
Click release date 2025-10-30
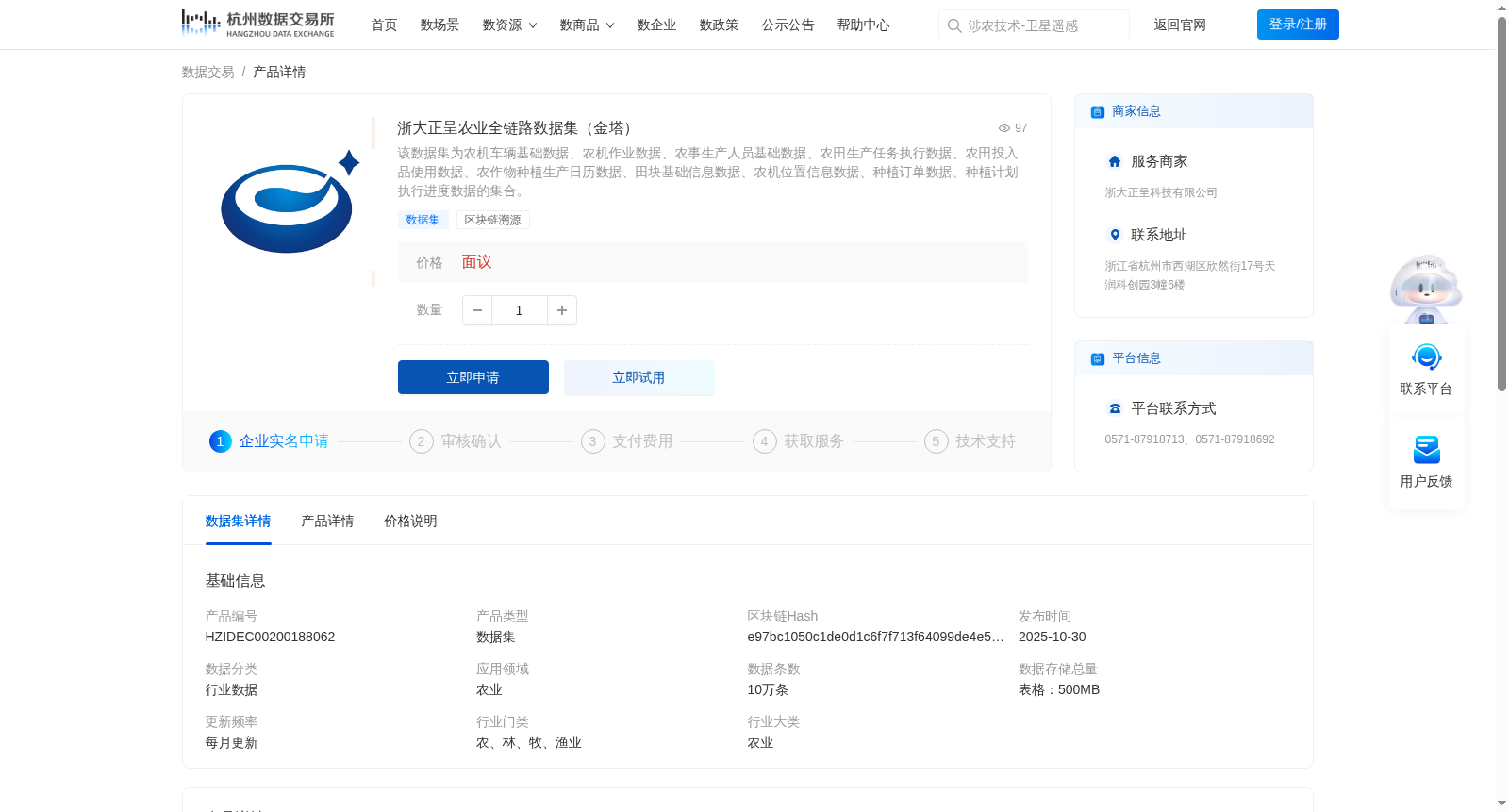[x=1052, y=638]
